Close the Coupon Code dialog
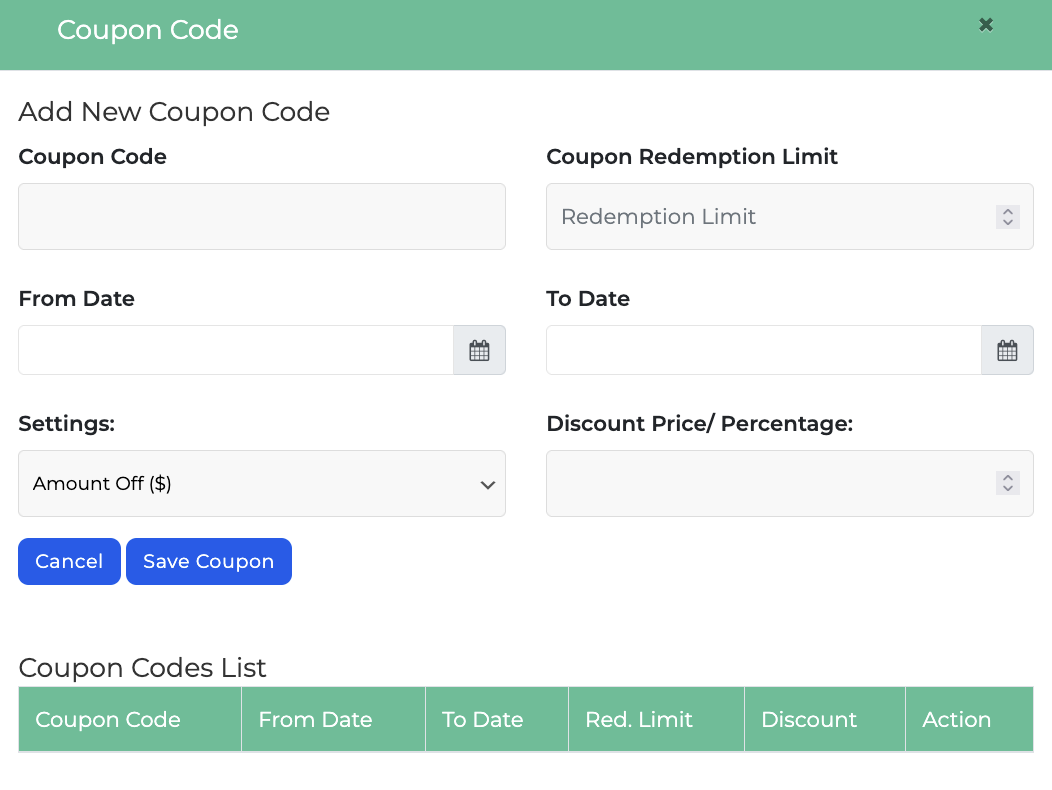Screen dimensions: 1052x790 986,25
